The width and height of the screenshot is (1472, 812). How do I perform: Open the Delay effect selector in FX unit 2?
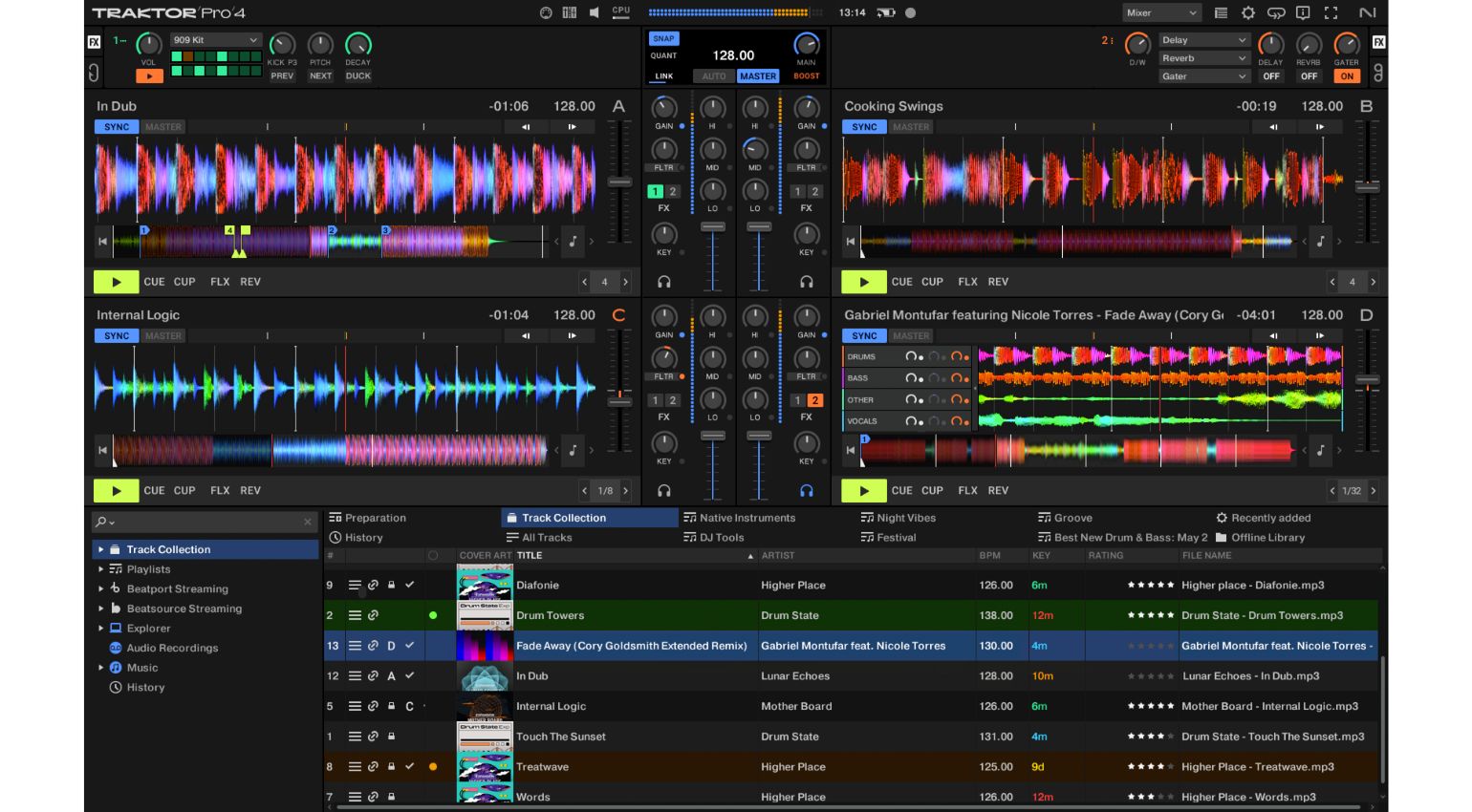point(1203,40)
